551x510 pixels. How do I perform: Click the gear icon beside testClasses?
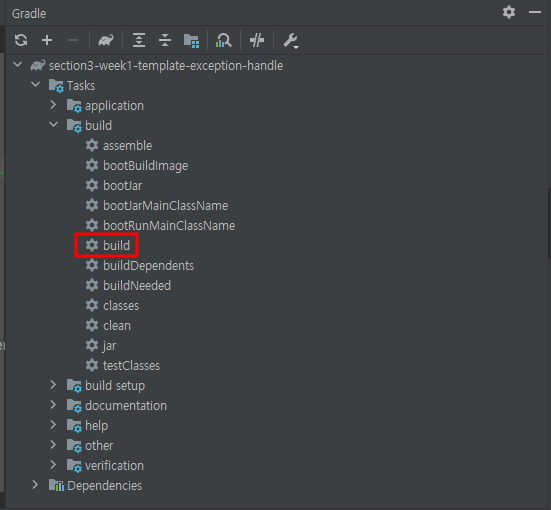pyautogui.click(x=92, y=365)
